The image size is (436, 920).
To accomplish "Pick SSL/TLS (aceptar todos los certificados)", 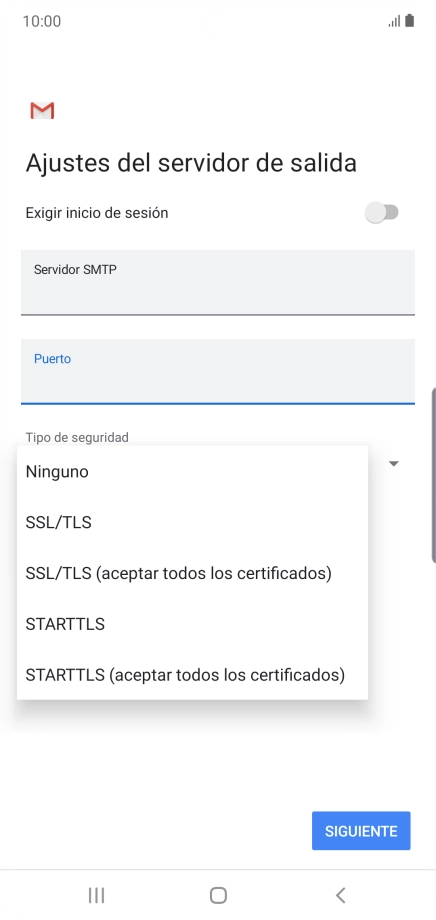I will [192, 573].
